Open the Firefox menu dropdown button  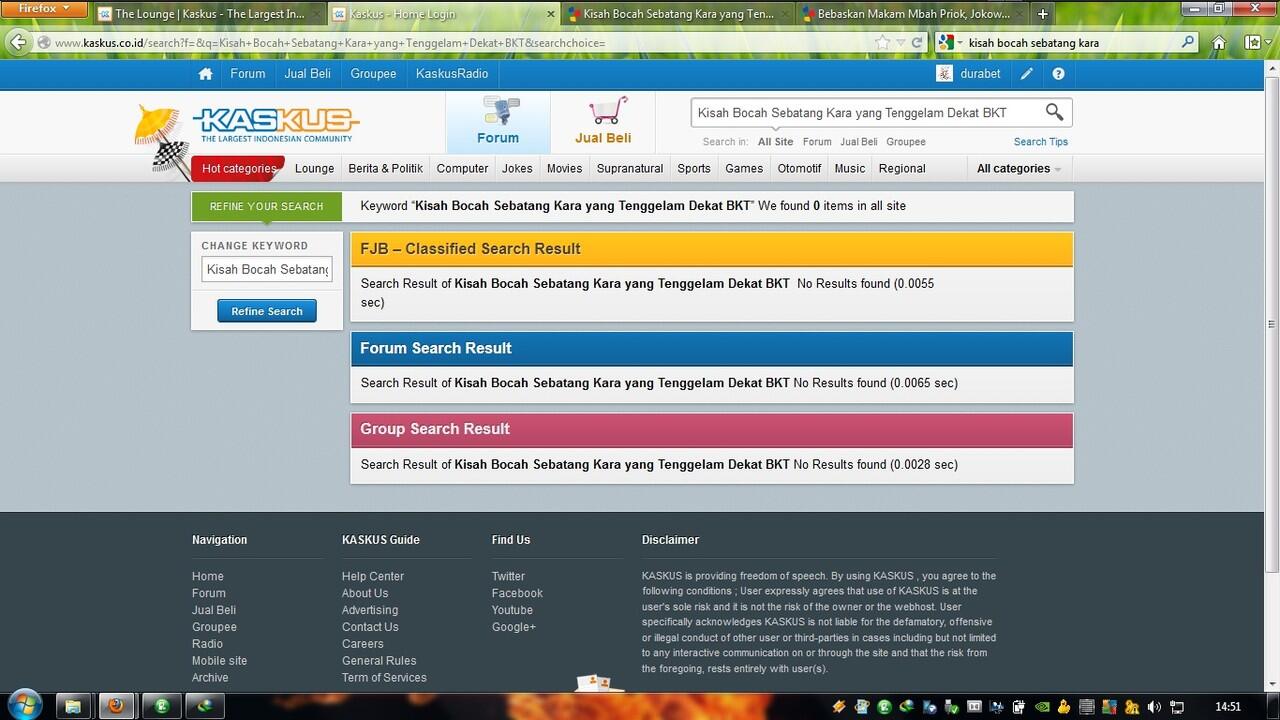click(x=45, y=9)
